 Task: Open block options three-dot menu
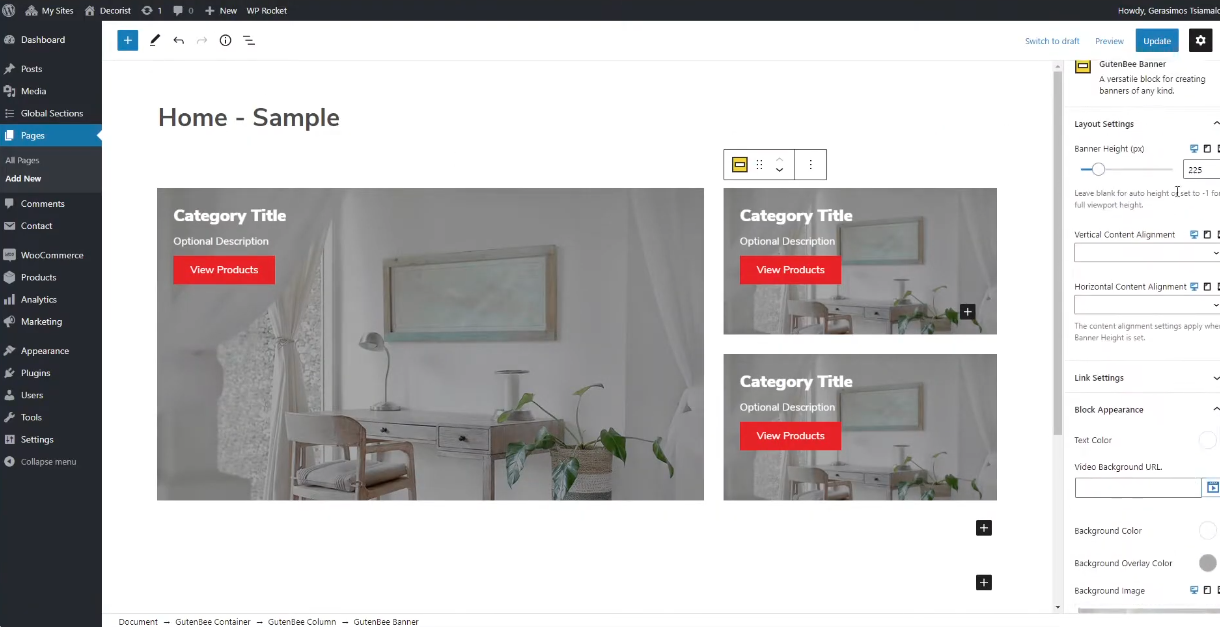[x=811, y=165]
